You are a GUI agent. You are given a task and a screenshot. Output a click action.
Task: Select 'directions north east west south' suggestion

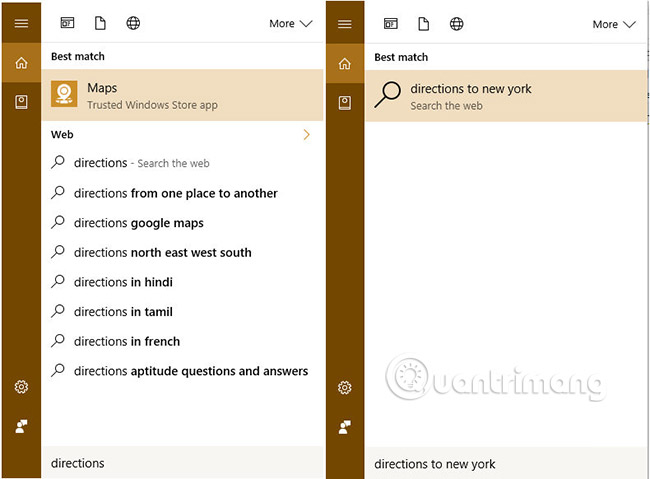click(x=162, y=252)
